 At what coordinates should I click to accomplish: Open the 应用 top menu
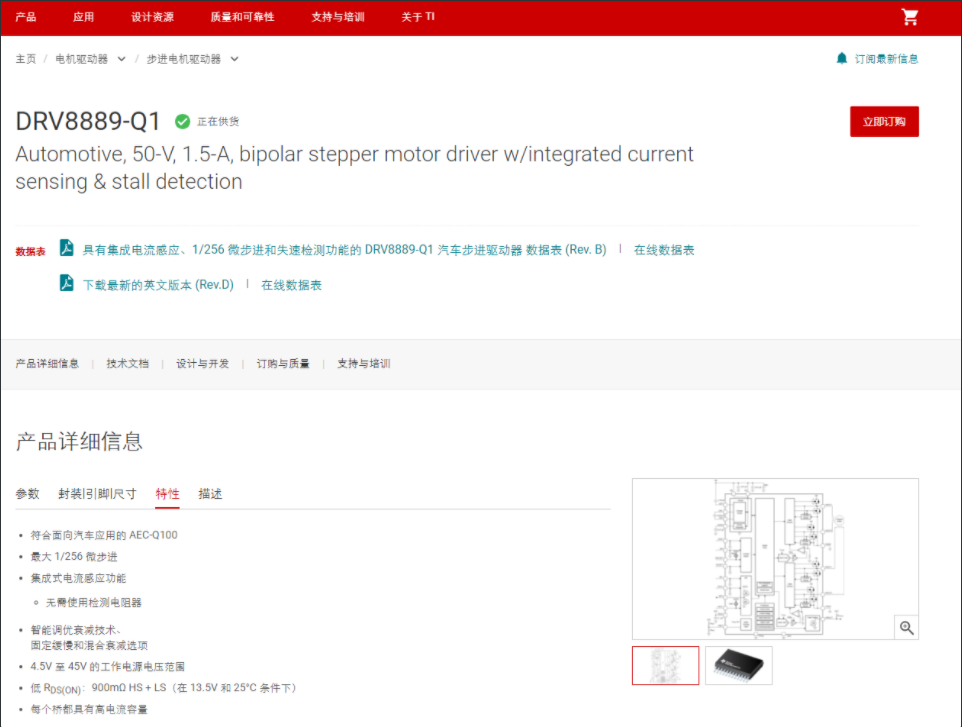[x=83, y=17]
